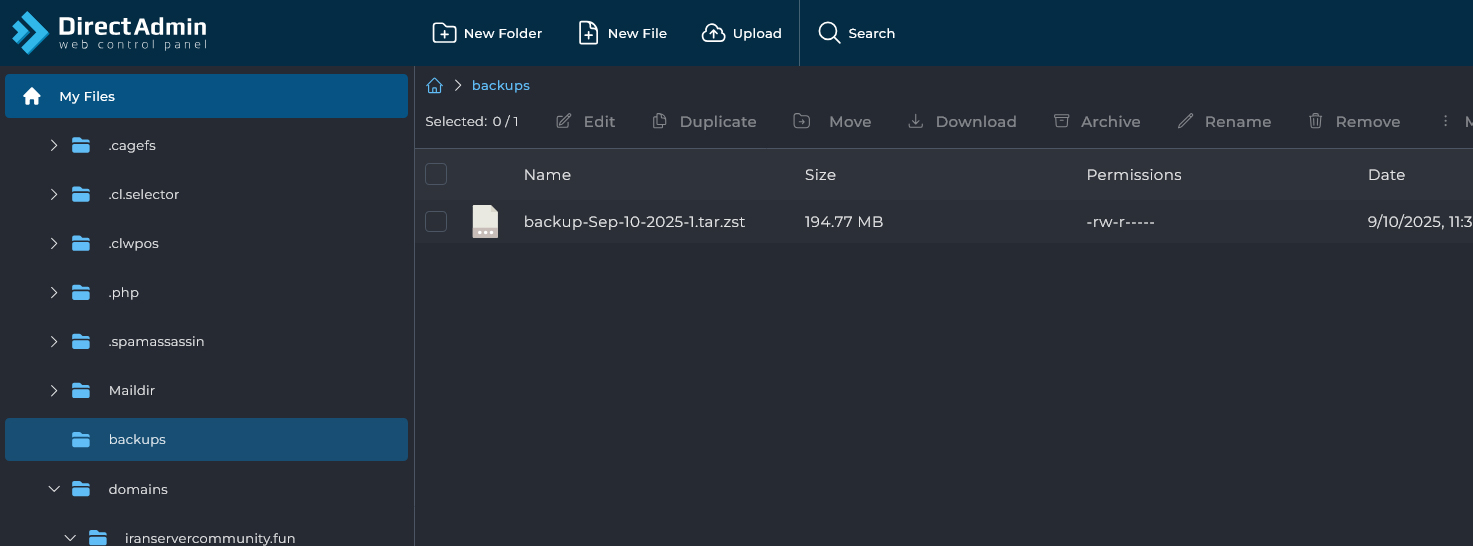Click the .clwpos folder icon

(82, 243)
